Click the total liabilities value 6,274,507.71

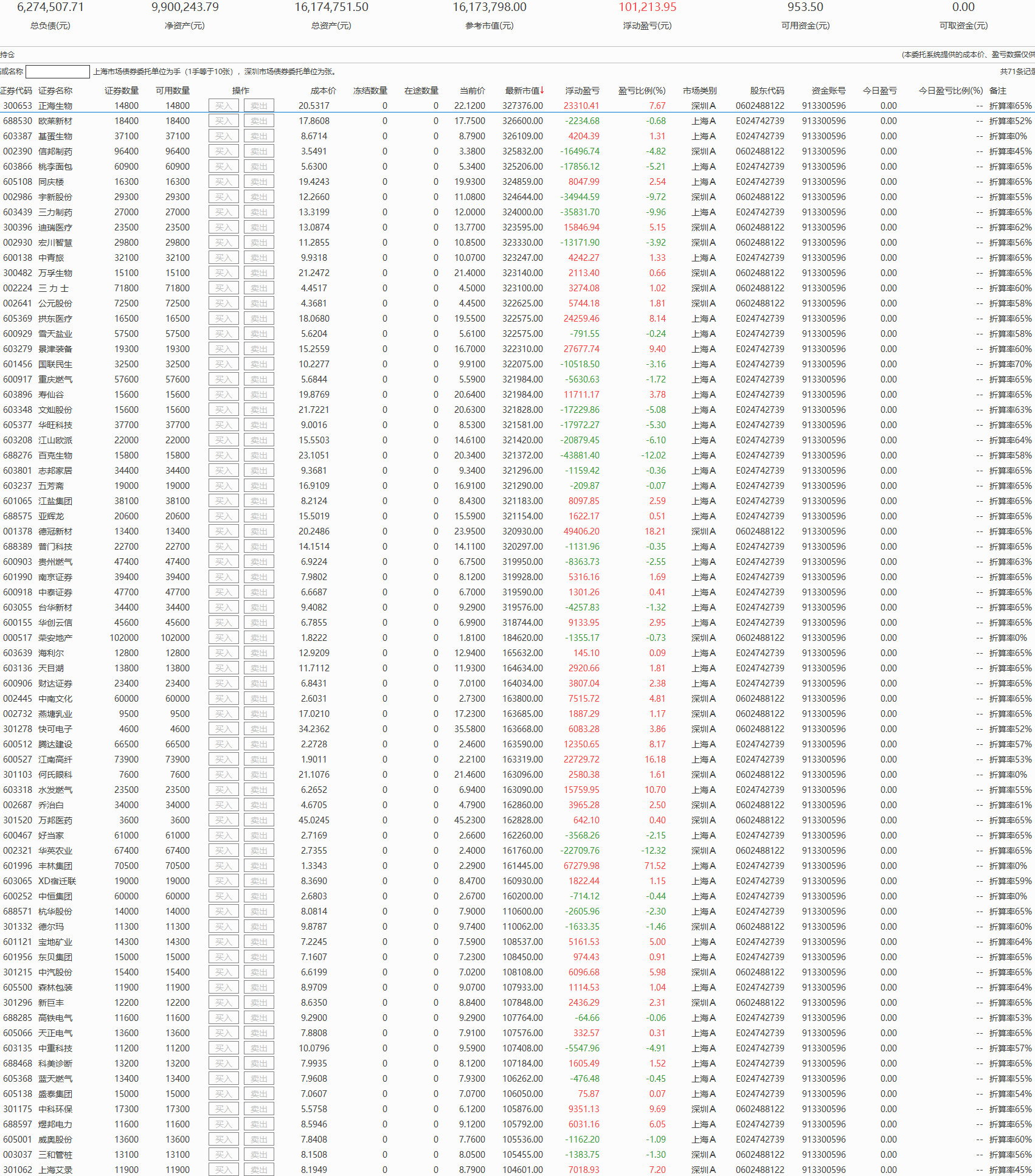50,7
